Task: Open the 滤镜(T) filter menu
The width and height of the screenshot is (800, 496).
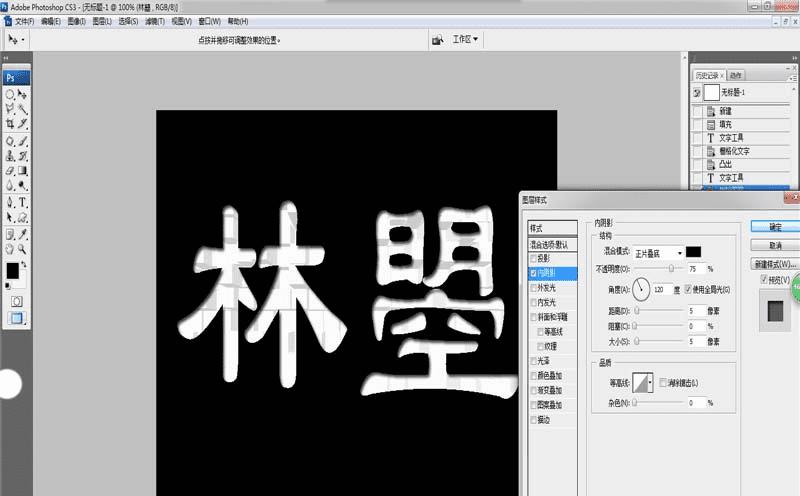Action: pyautogui.click(x=155, y=21)
